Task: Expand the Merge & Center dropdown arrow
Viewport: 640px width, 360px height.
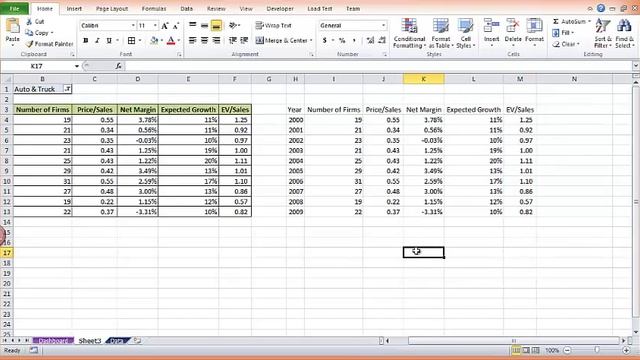Action: [x=311, y=40]
